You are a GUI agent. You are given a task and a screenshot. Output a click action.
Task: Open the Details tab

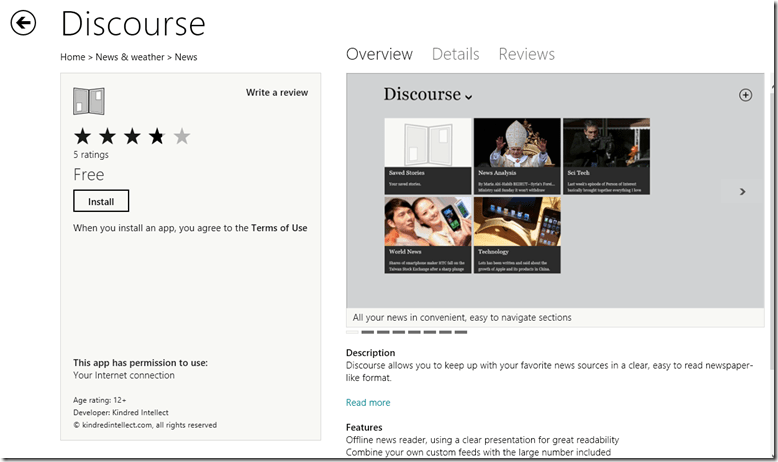point(455,54)
